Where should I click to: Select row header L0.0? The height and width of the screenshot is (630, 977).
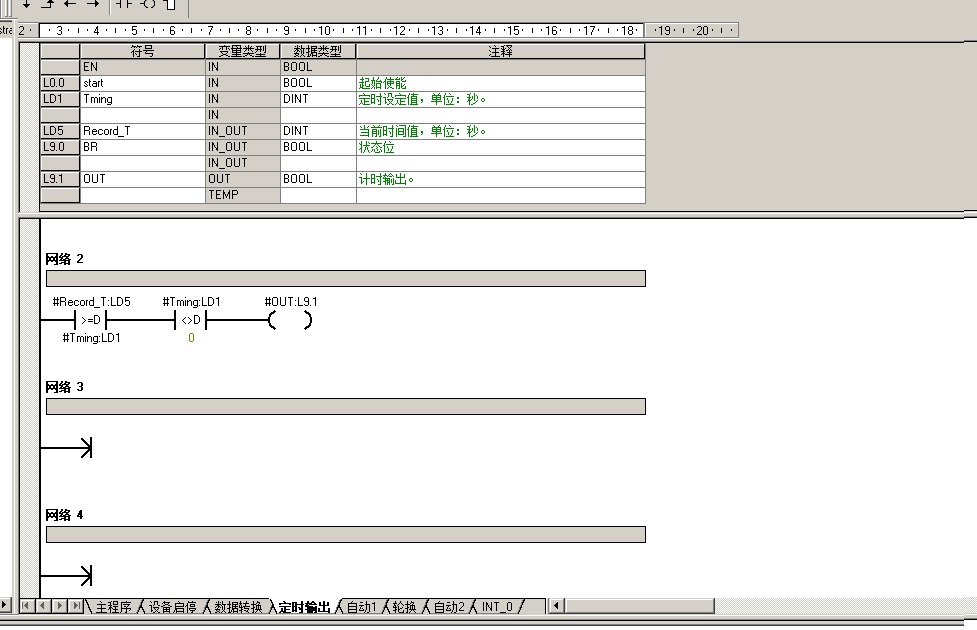coord(60,83)
